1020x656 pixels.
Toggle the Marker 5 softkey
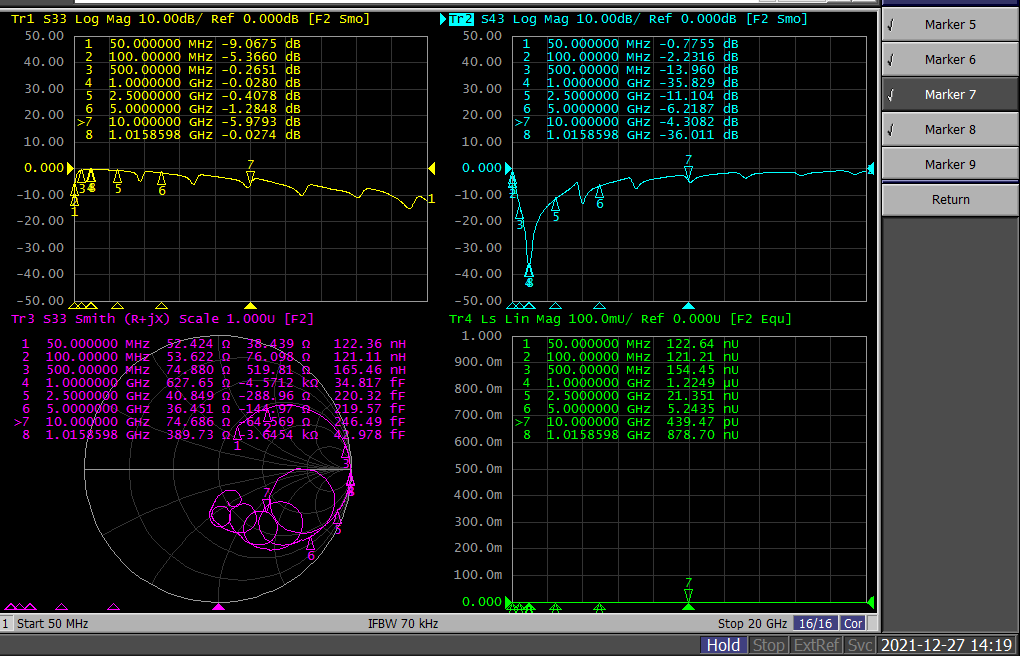(x=950, y=24)
